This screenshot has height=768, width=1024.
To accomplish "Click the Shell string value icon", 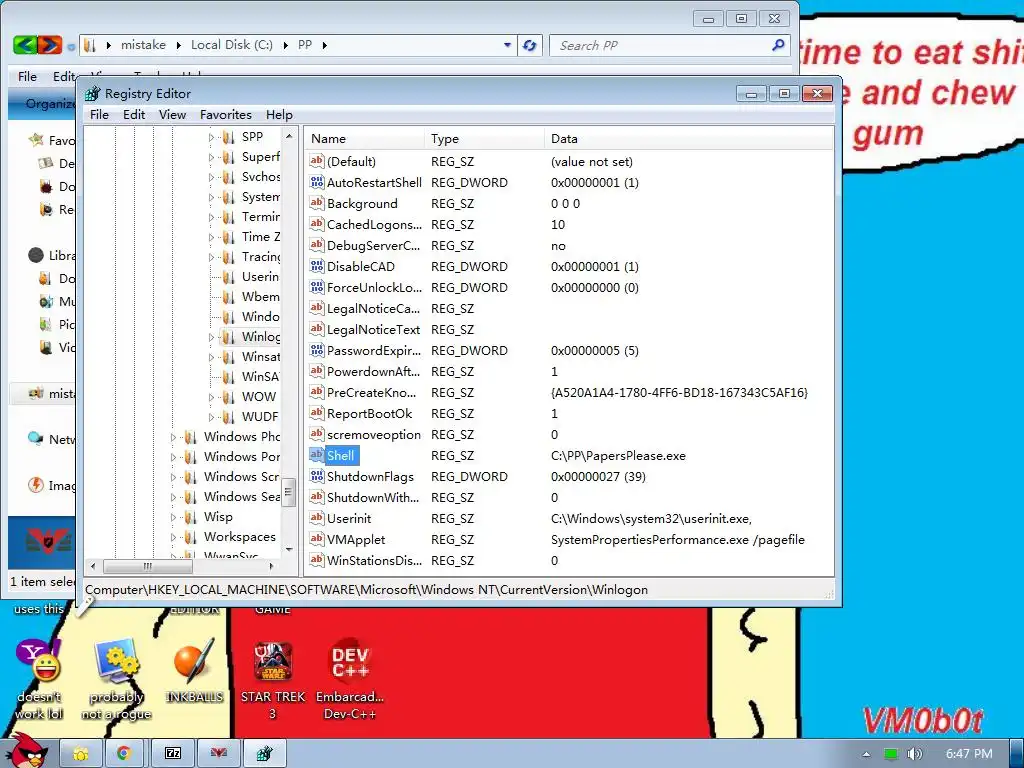I will pyautogui.click(x=317, y=455).
